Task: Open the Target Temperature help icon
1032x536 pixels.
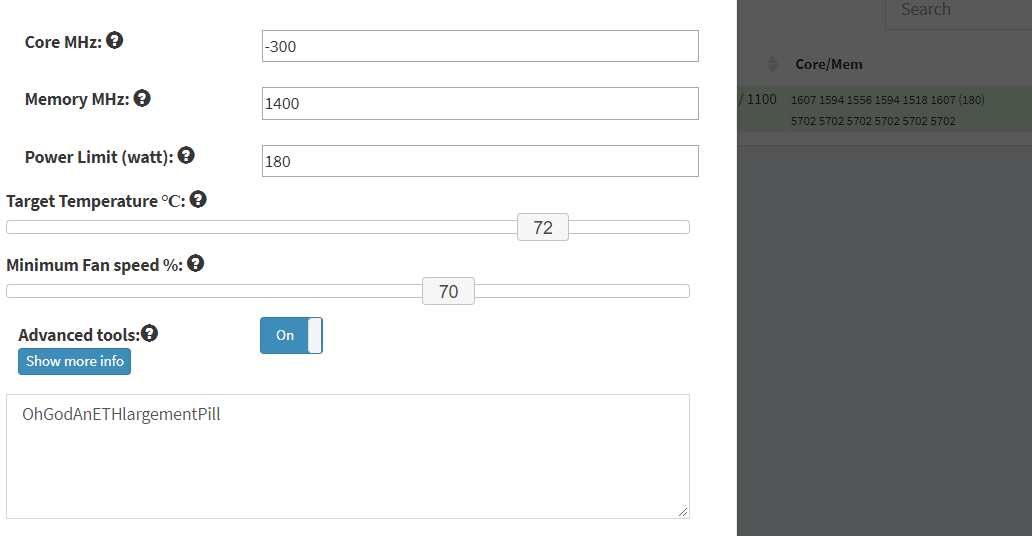Action: [x=198, y=200]
